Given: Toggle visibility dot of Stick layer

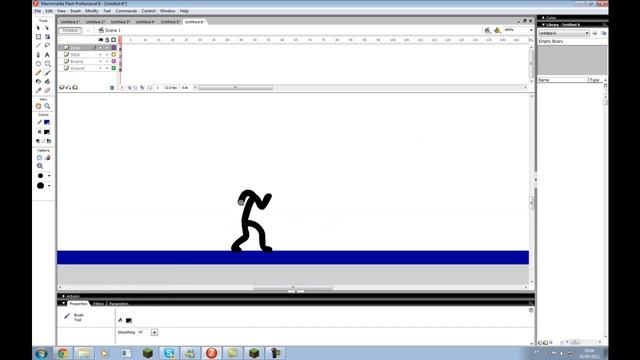Looking at the screenshot, I should tap(100, 54).
